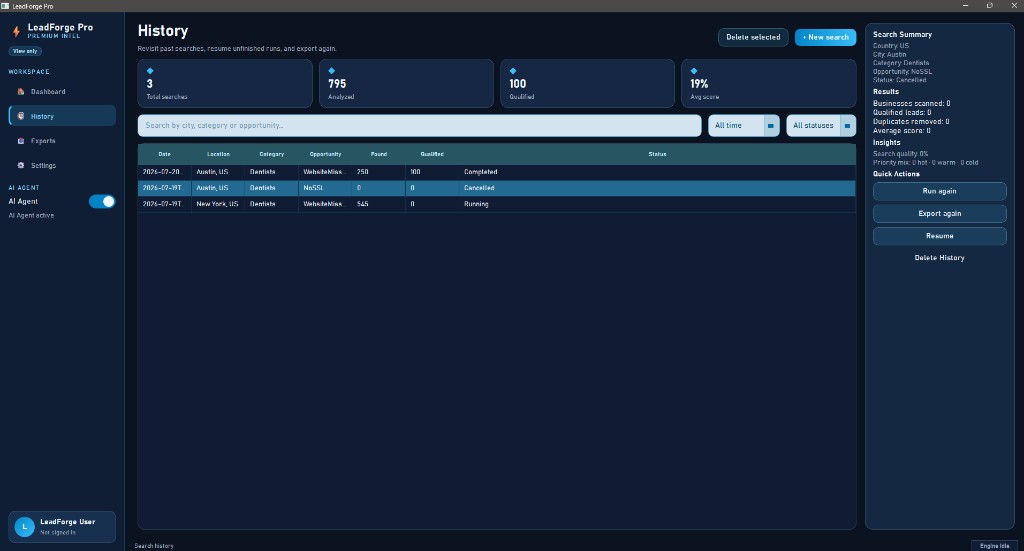Click the View only badge
The image size is (1024, 551).
click(x=25, y=51)
